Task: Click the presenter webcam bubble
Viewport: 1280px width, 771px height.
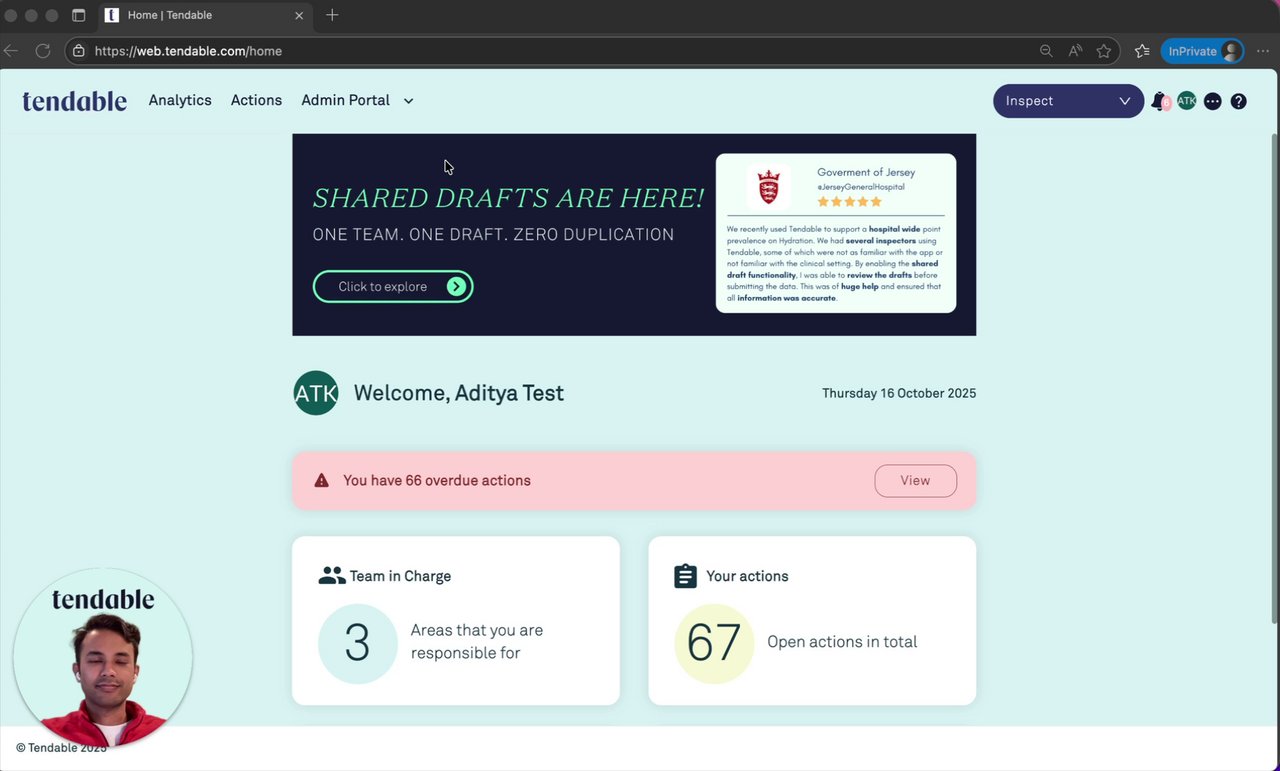Action: pos(103,658)
